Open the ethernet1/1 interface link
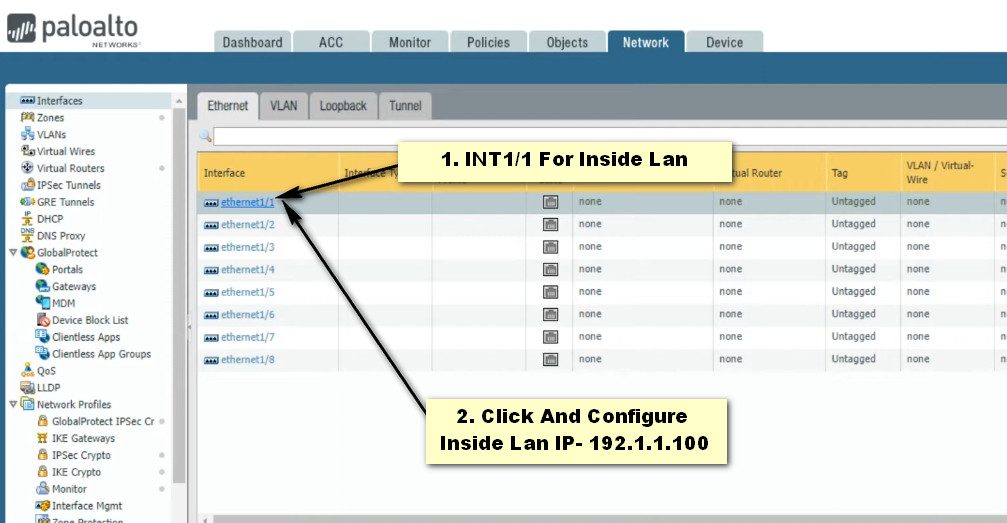The width and height of the screenshot is (1007, 523). coord(247,202)
